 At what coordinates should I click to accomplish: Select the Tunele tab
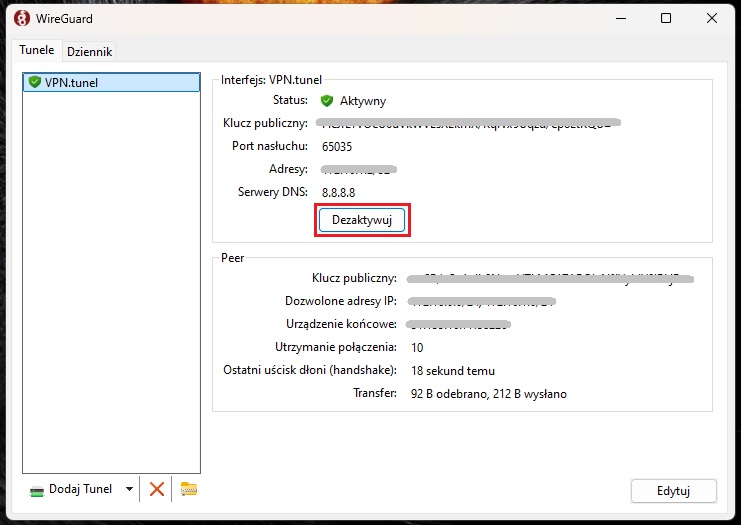36,50
